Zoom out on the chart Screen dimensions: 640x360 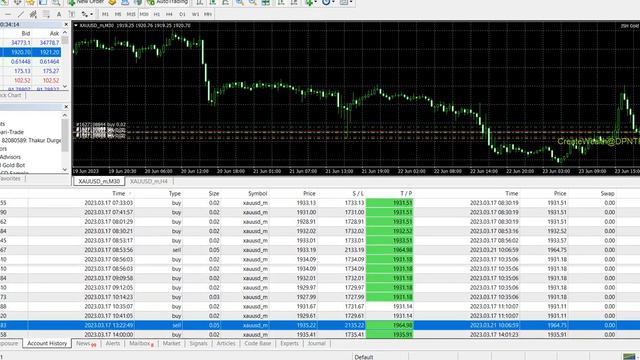(x=253, y=2)
